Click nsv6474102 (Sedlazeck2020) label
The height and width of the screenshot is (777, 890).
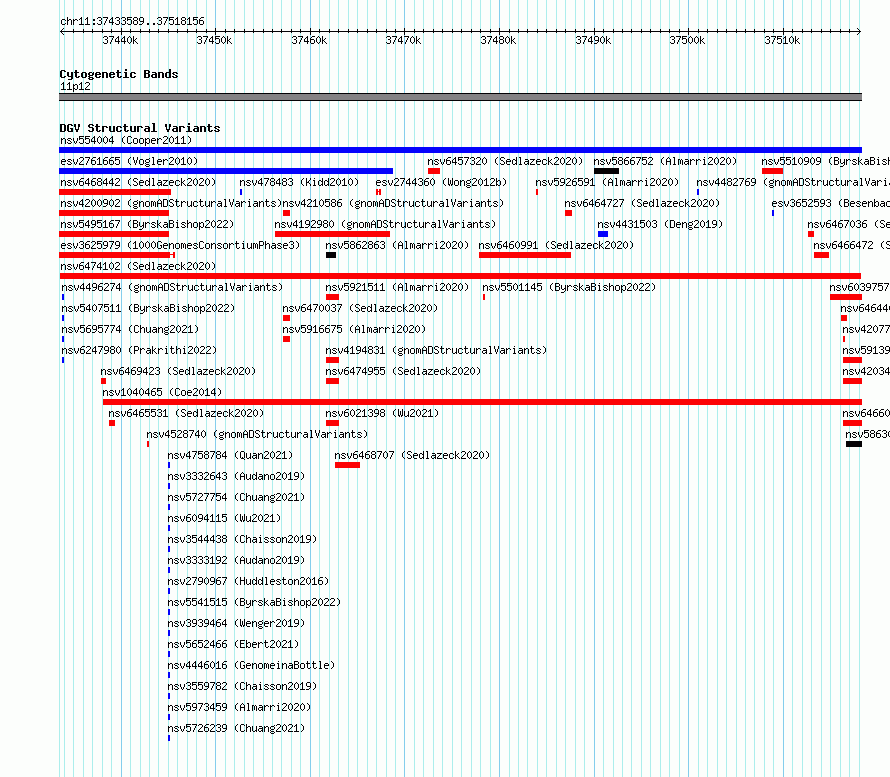138,266
